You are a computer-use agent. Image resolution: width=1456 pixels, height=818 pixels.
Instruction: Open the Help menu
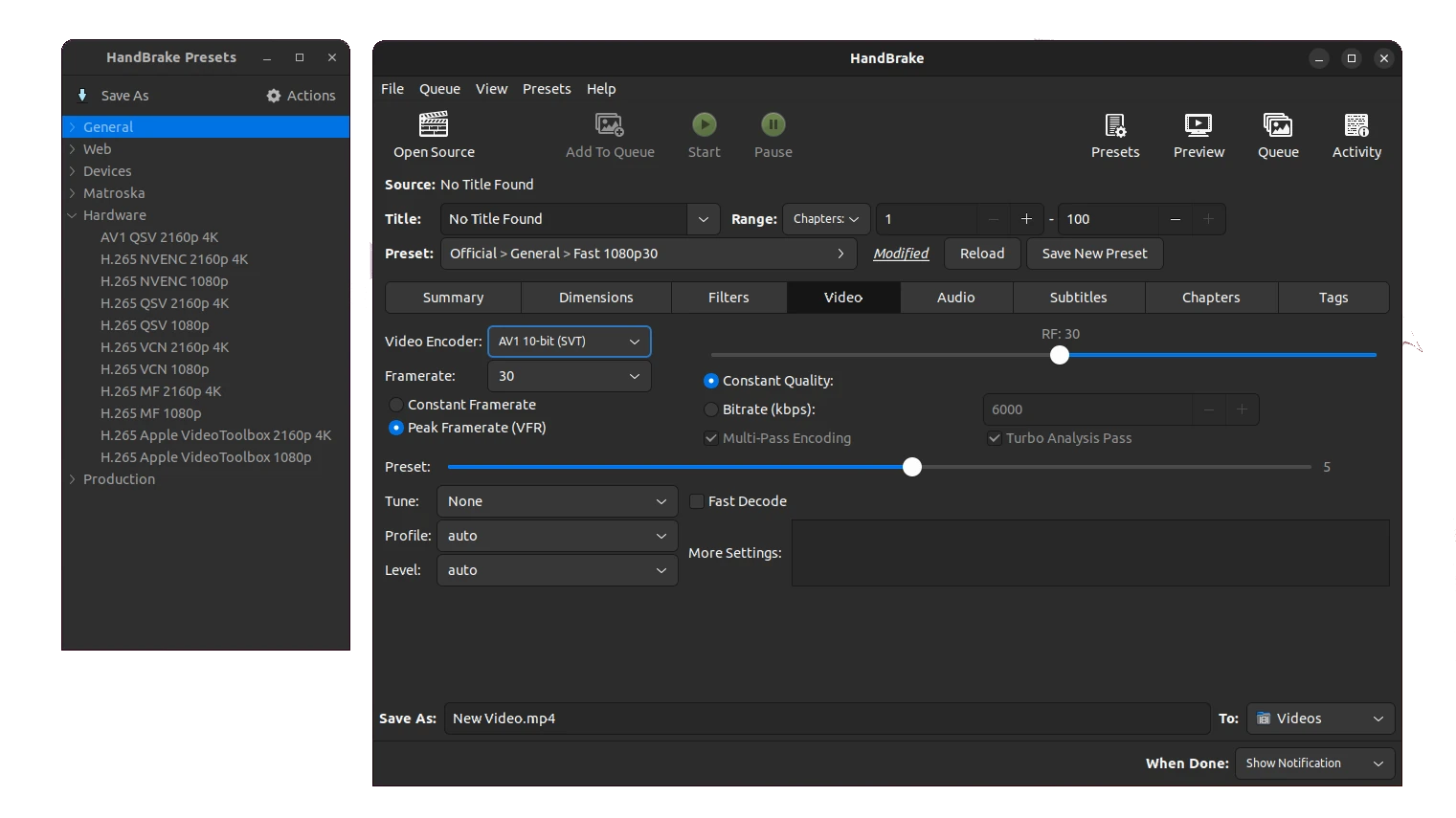coord(601,89)
